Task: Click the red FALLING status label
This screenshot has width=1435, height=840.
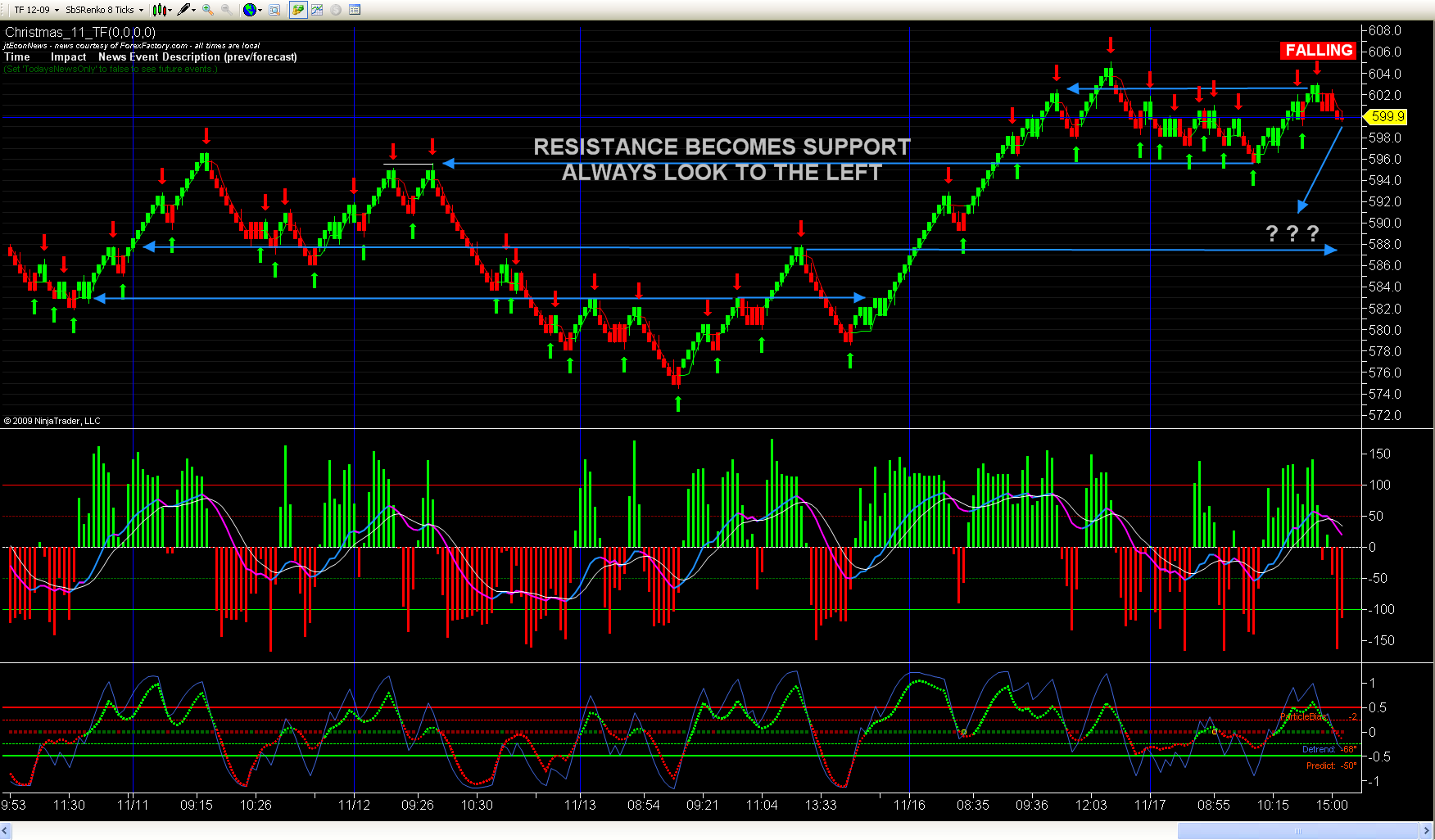Action: click(1319, 50)
